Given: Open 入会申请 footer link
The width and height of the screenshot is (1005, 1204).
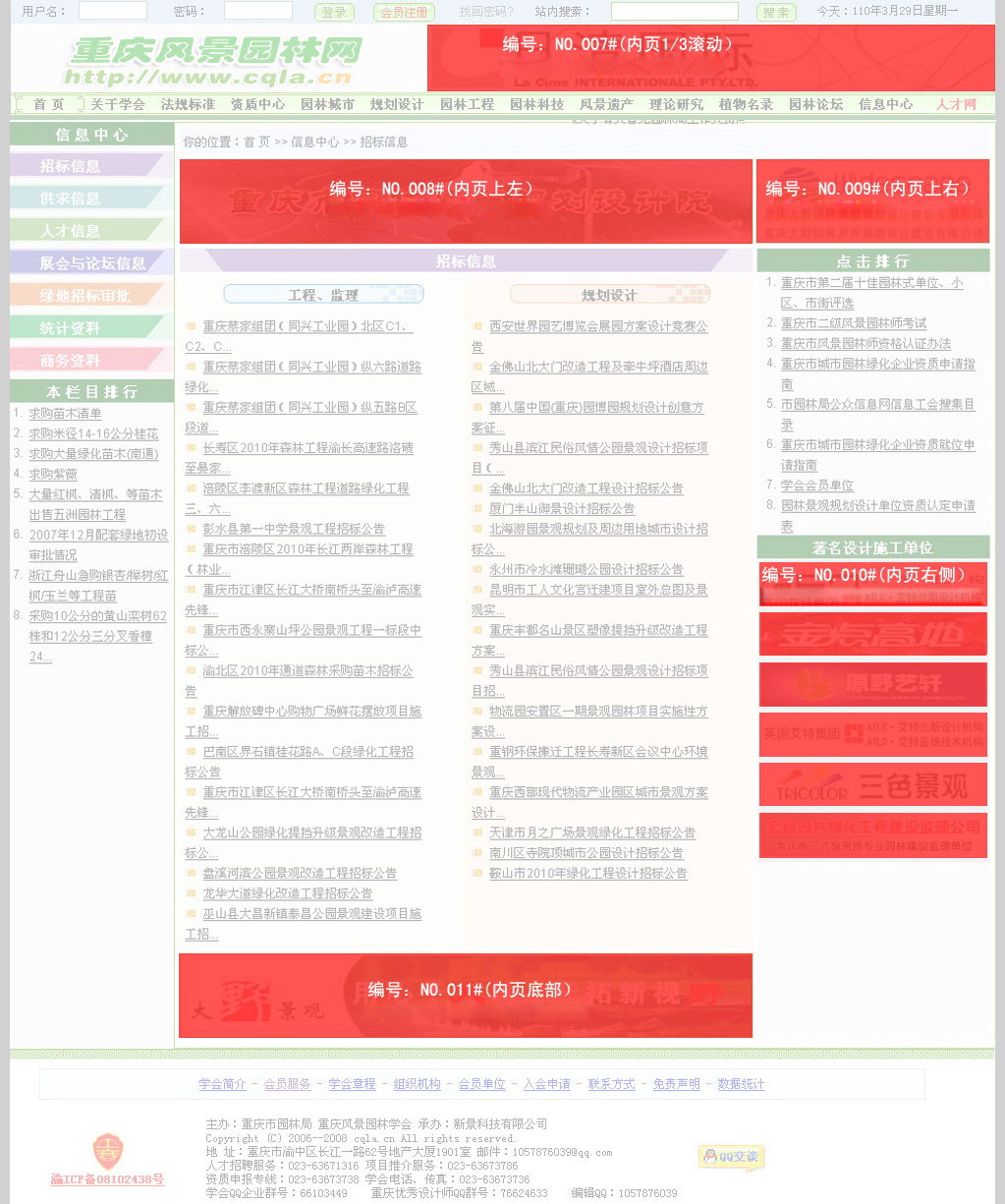Looking at the screenshot, I should pyautogui.click(x=546, y=1084).
